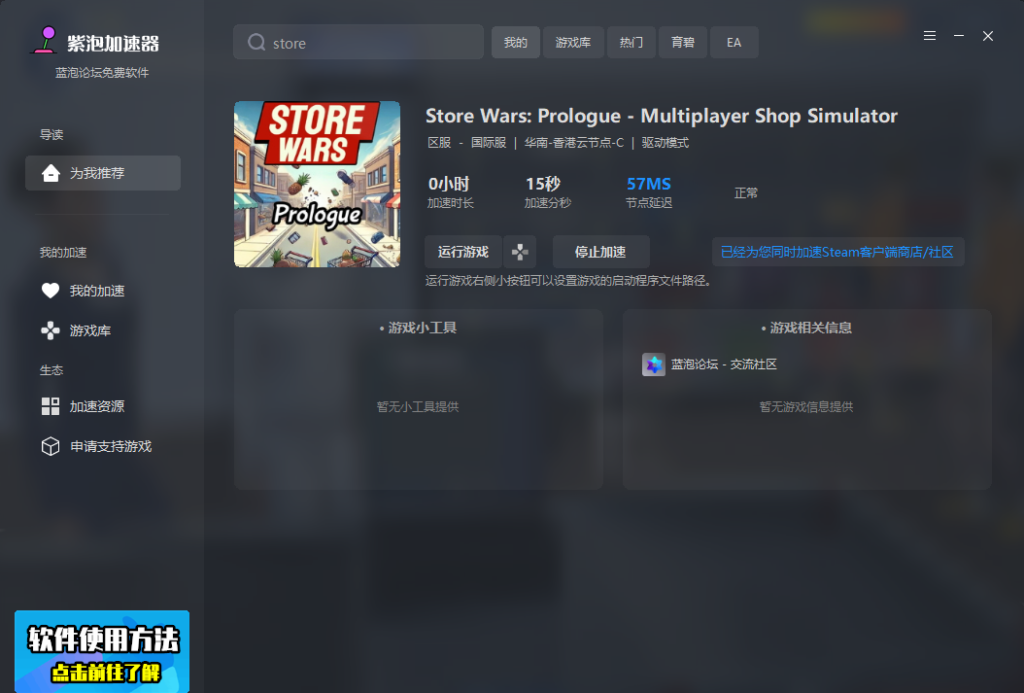
Task: Click the Store Wars Prologue cover image
Action: (x=317, y=184)
